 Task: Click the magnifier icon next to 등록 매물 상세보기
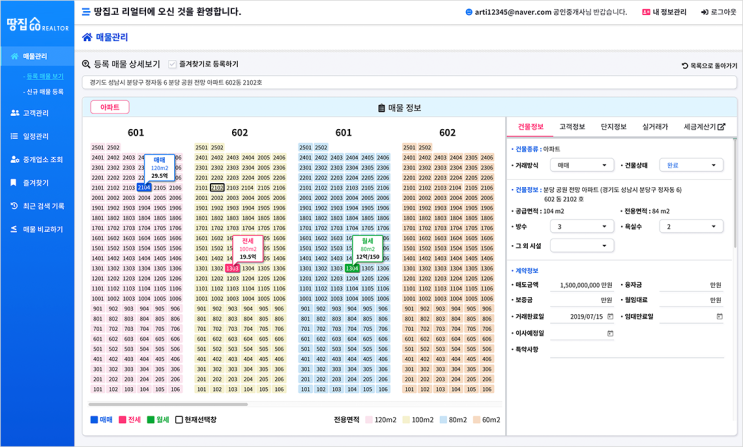tap(86, 64)
